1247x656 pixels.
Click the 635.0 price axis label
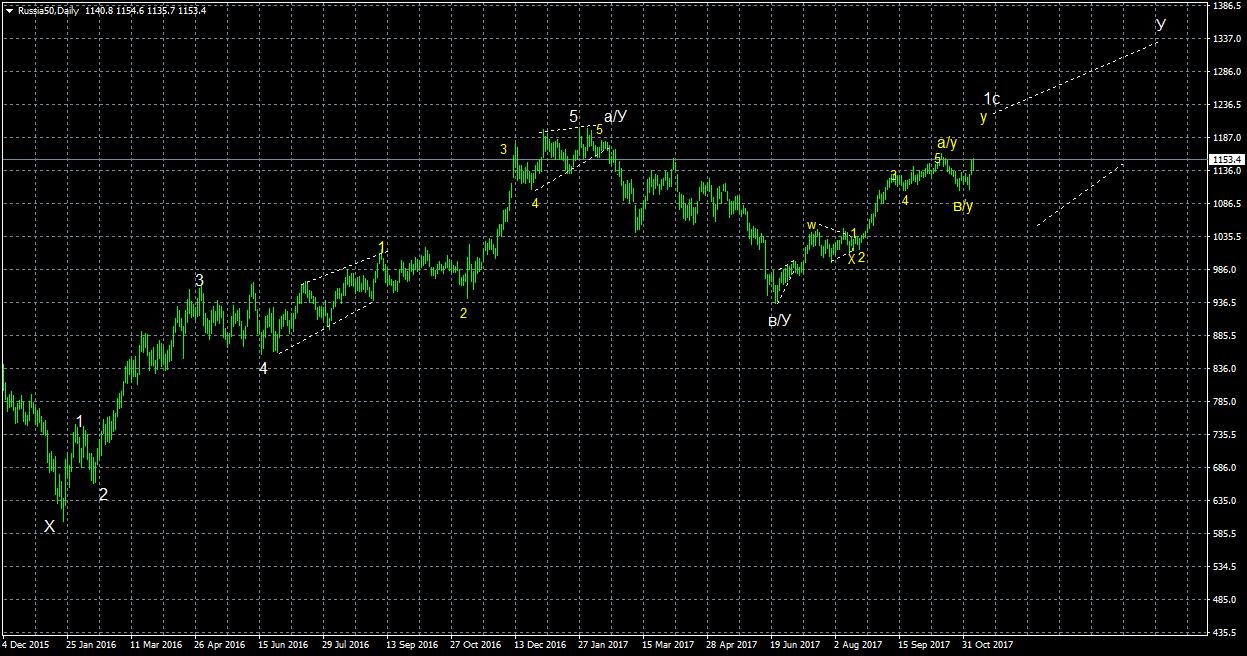1224,501
